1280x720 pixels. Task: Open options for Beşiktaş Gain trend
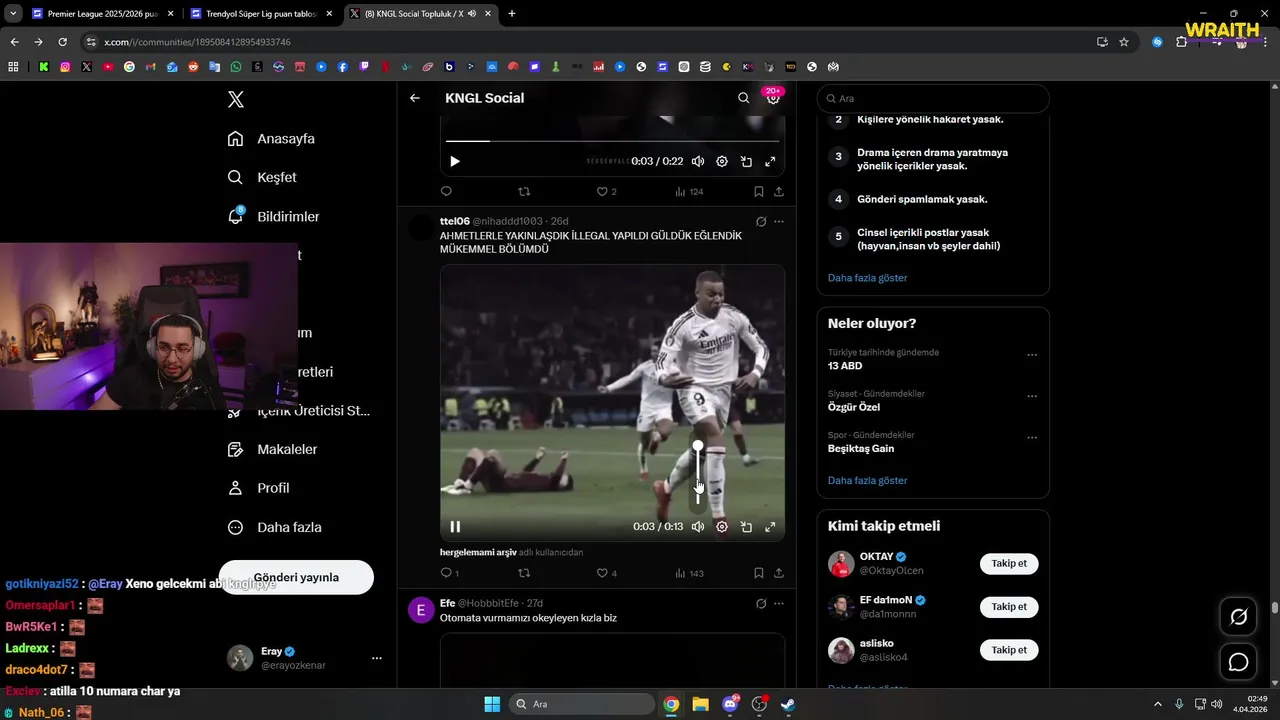(1032, 438)
